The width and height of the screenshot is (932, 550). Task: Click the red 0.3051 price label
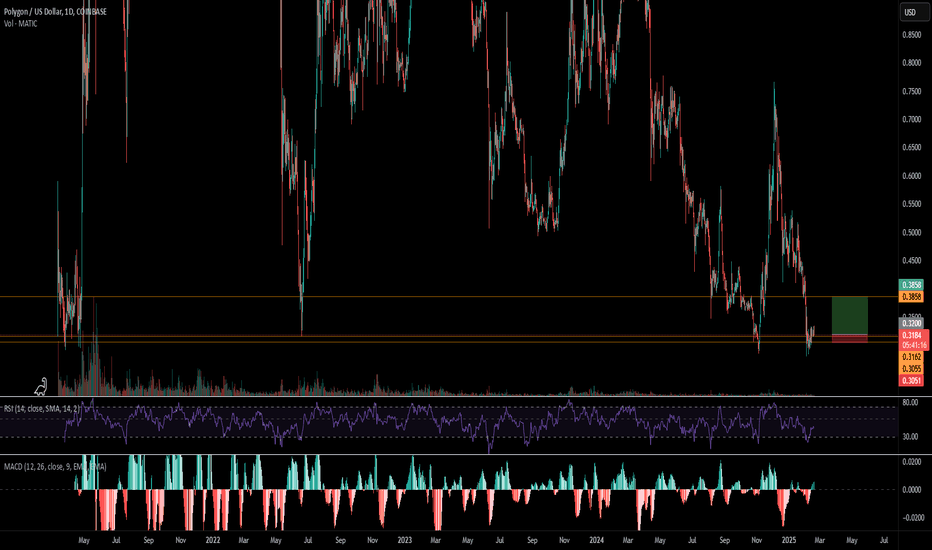point(911,381)
